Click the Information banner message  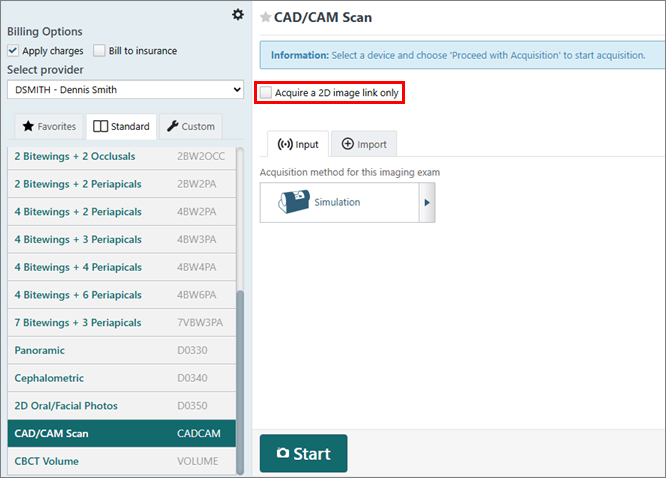(462, 55)
